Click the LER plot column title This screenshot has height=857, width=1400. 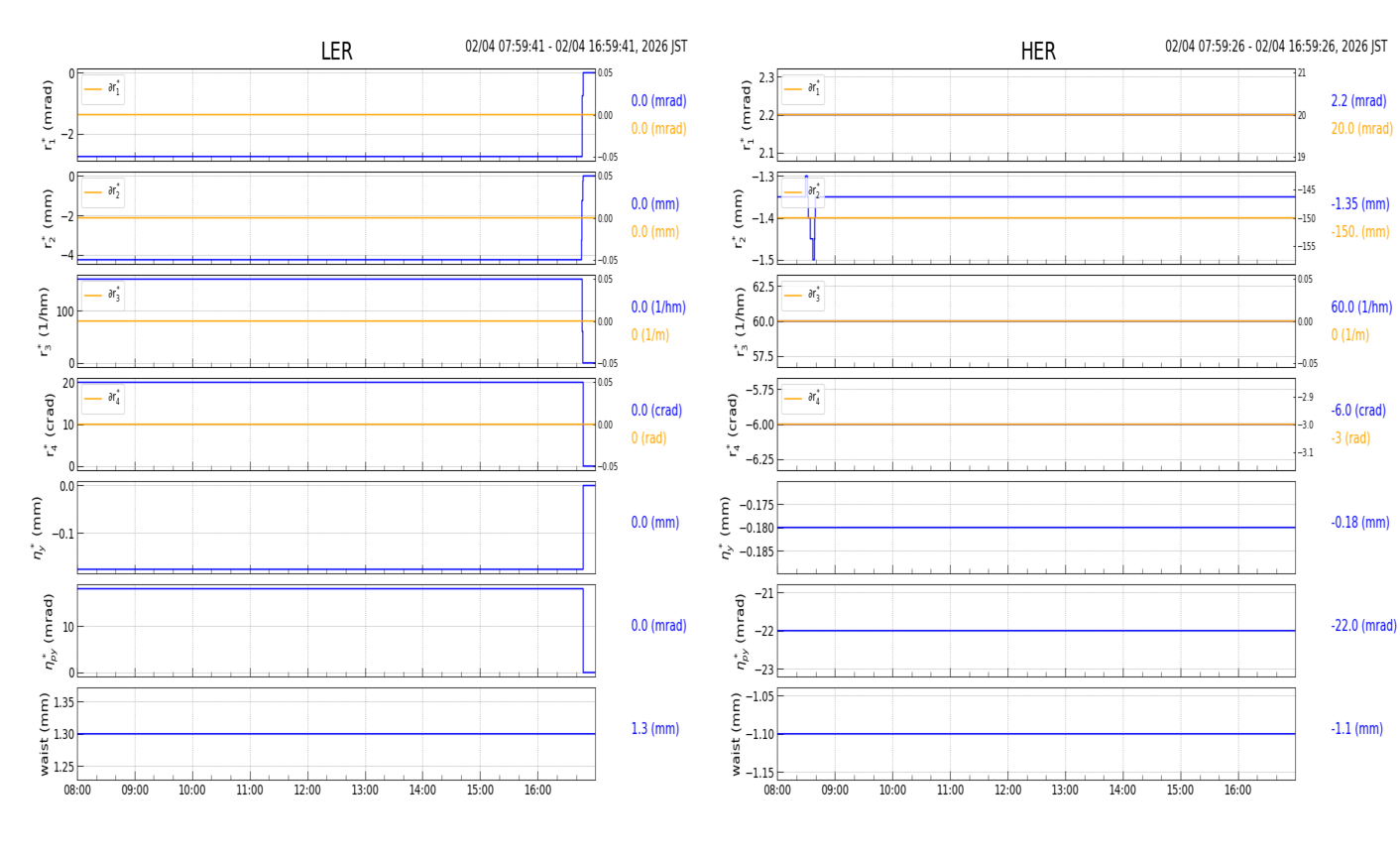pyautogui.click(x=336, y=52)
